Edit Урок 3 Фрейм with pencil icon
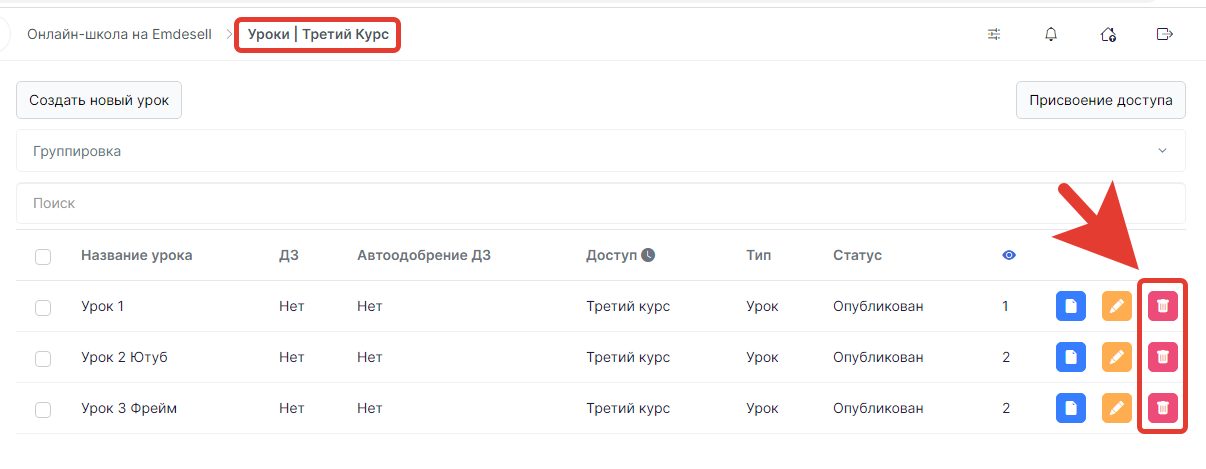Image resolution: width=1206 pixels, height=469 pixels. pyautogui.click(x=1116, y=407)
